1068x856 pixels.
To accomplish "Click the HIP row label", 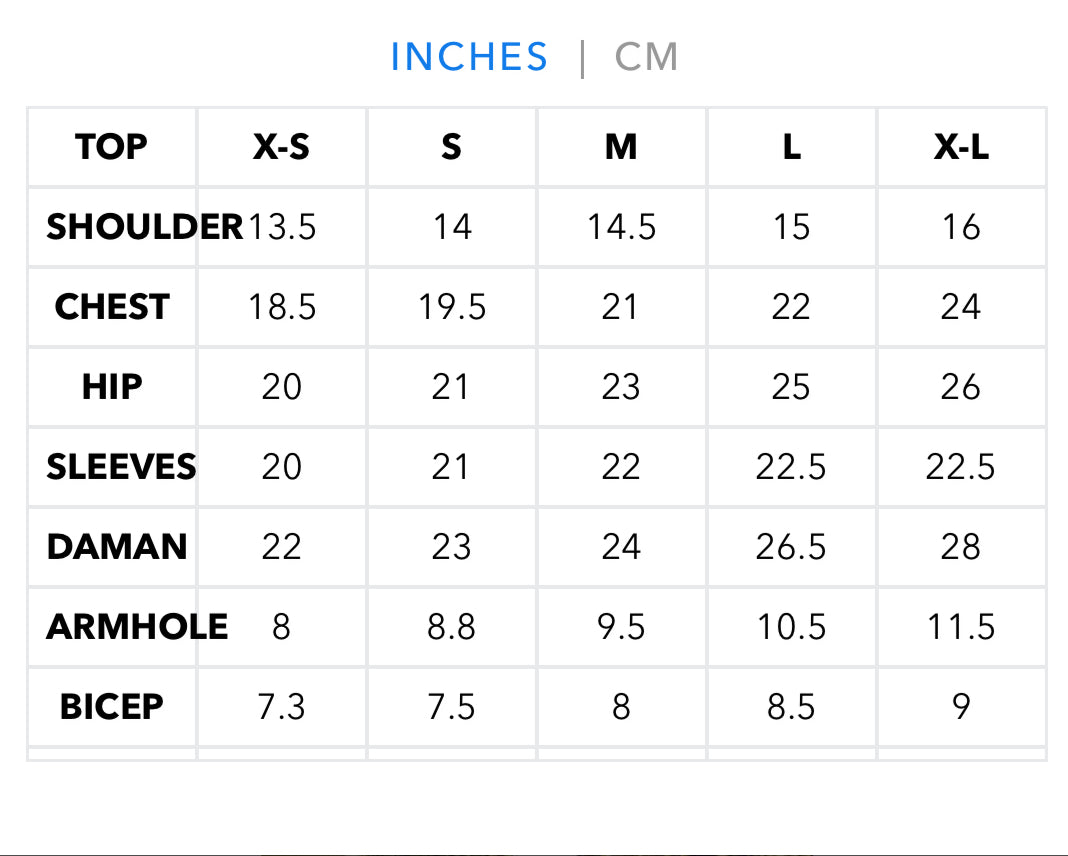I will pos(112,387).
